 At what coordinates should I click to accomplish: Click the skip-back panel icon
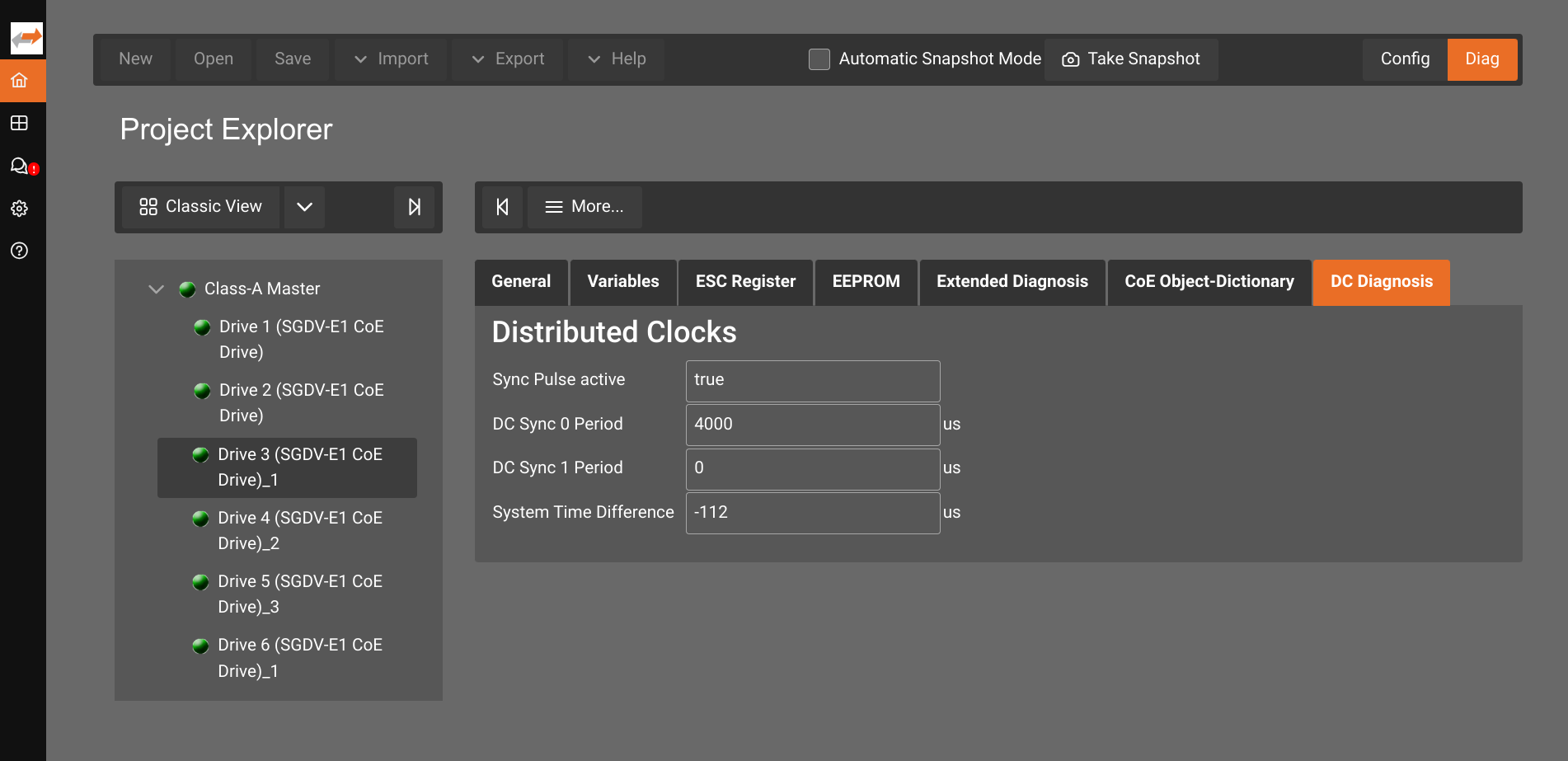coord(502,207)
